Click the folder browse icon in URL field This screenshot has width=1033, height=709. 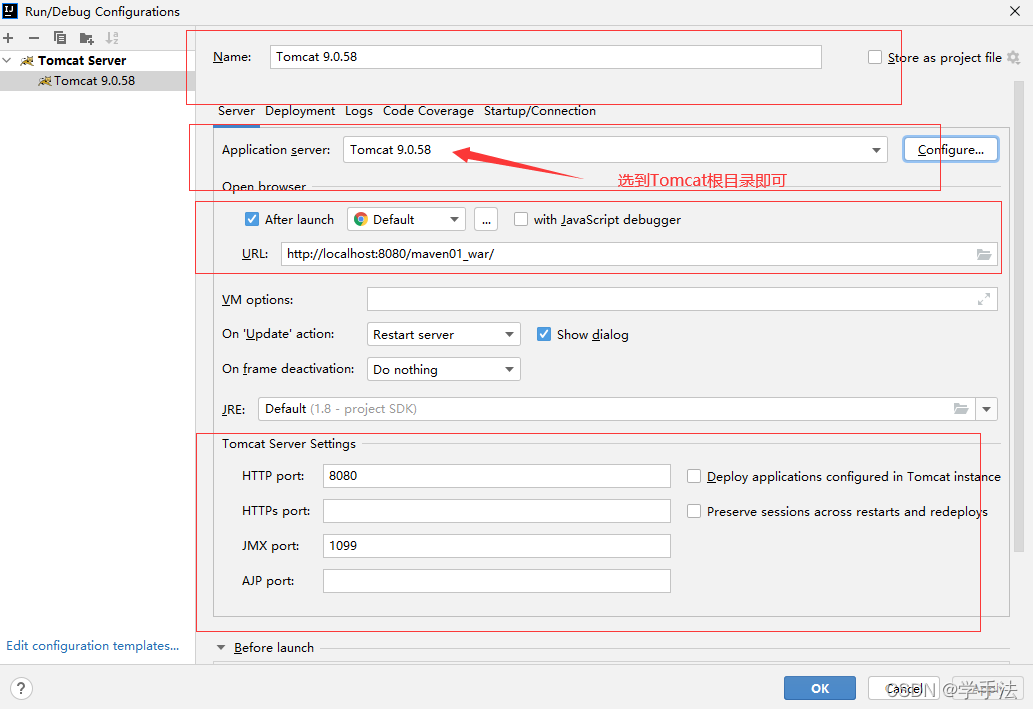click(984, 254)
